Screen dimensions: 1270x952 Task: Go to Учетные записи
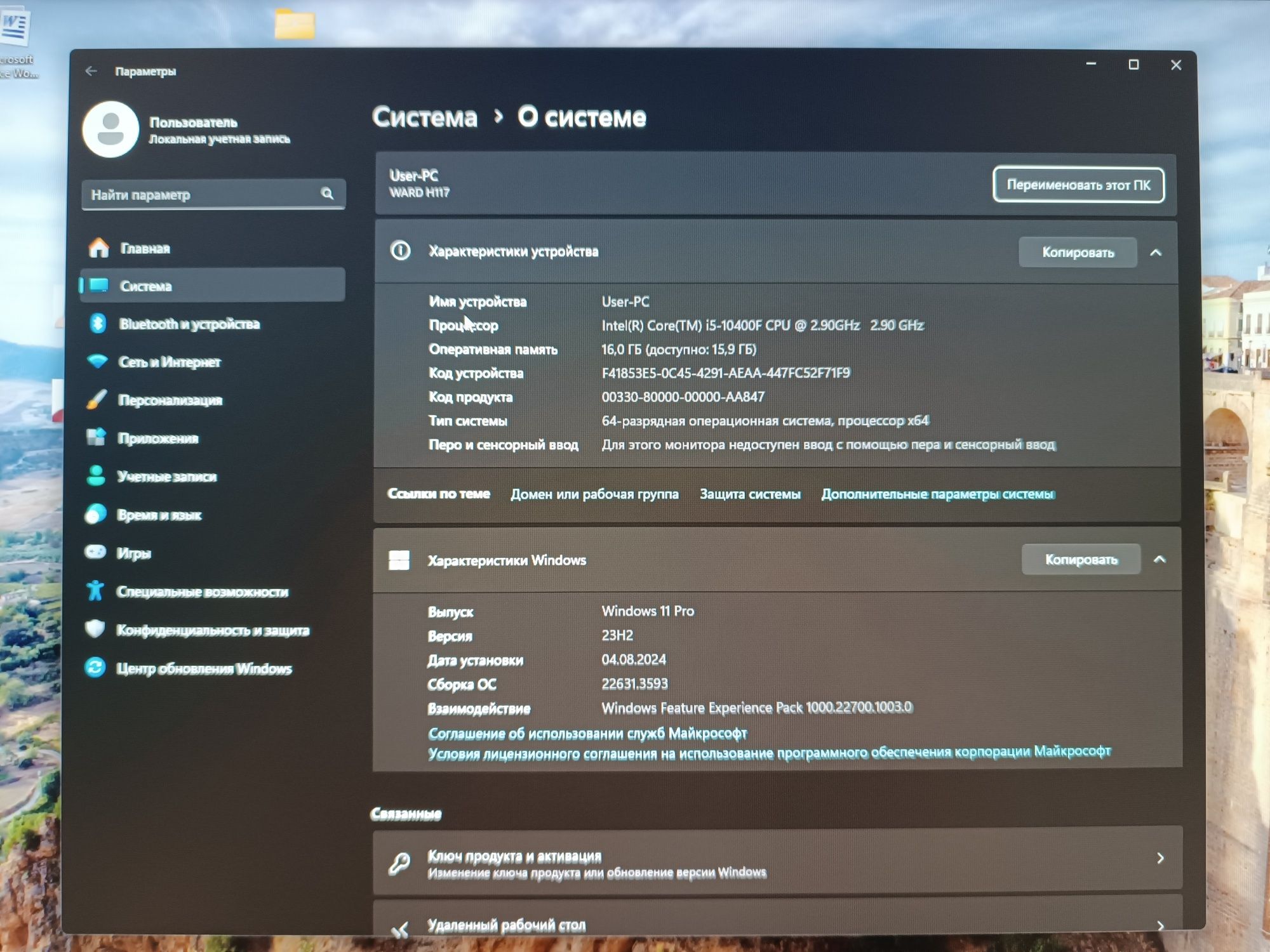pyautogui.click(x=212, y=476)
